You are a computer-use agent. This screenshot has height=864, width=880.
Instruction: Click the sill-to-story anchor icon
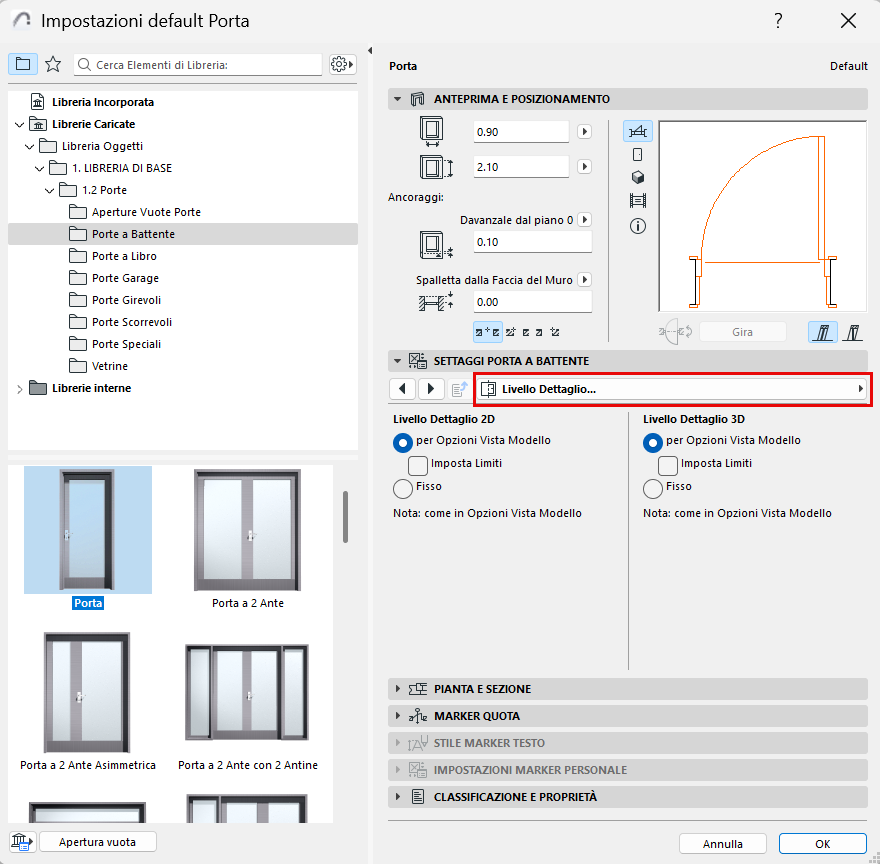(x=436, y=244)
